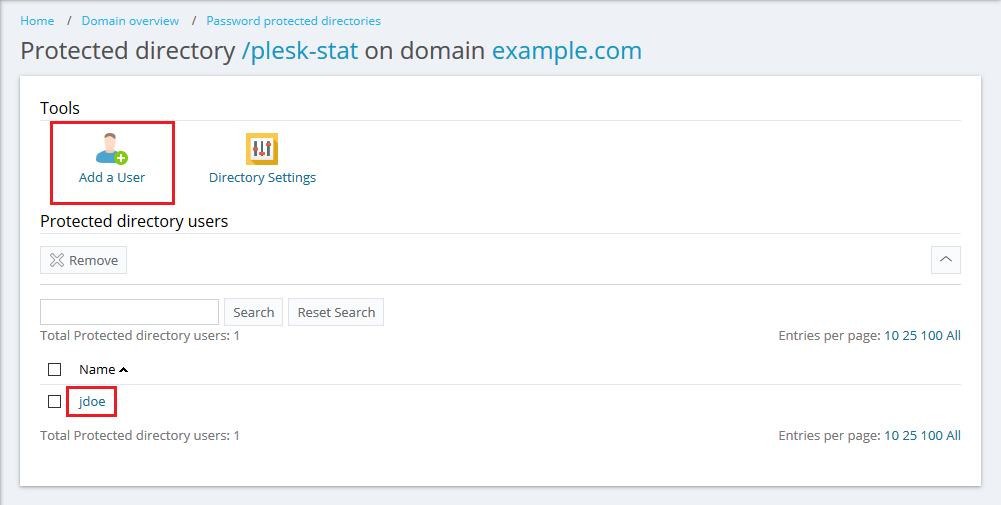The image size is (1001, 505).
Task: Click the /plesk-stat directory link in title
Action: pyautogui.click(x=300, y=51)
